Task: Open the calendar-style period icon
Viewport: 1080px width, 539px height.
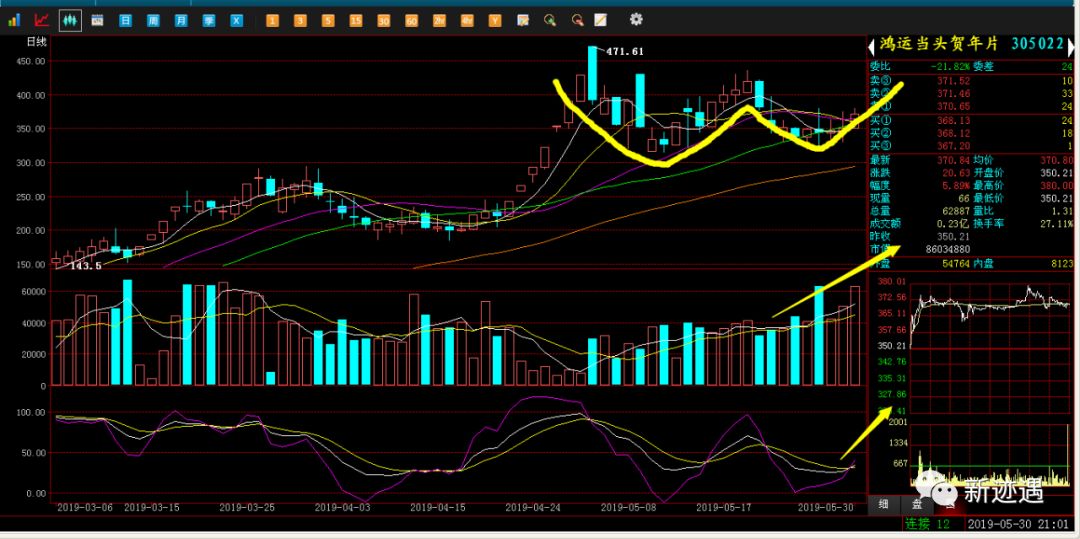Action: [x=97, y=21]
